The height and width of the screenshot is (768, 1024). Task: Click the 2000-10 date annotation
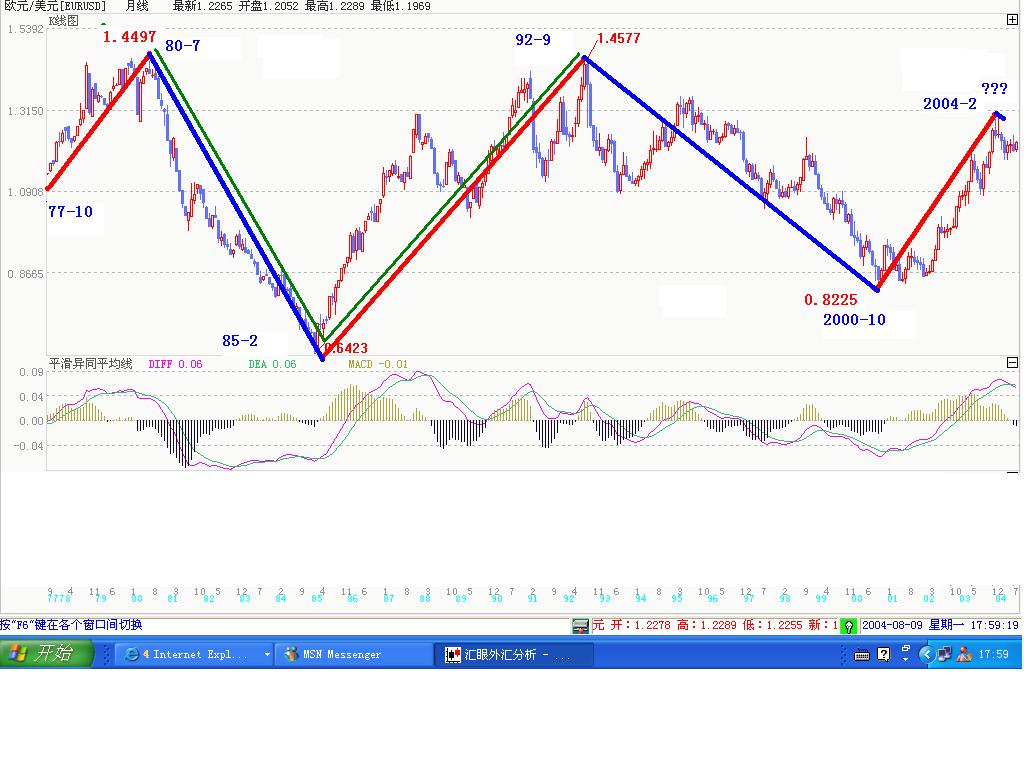854,319
